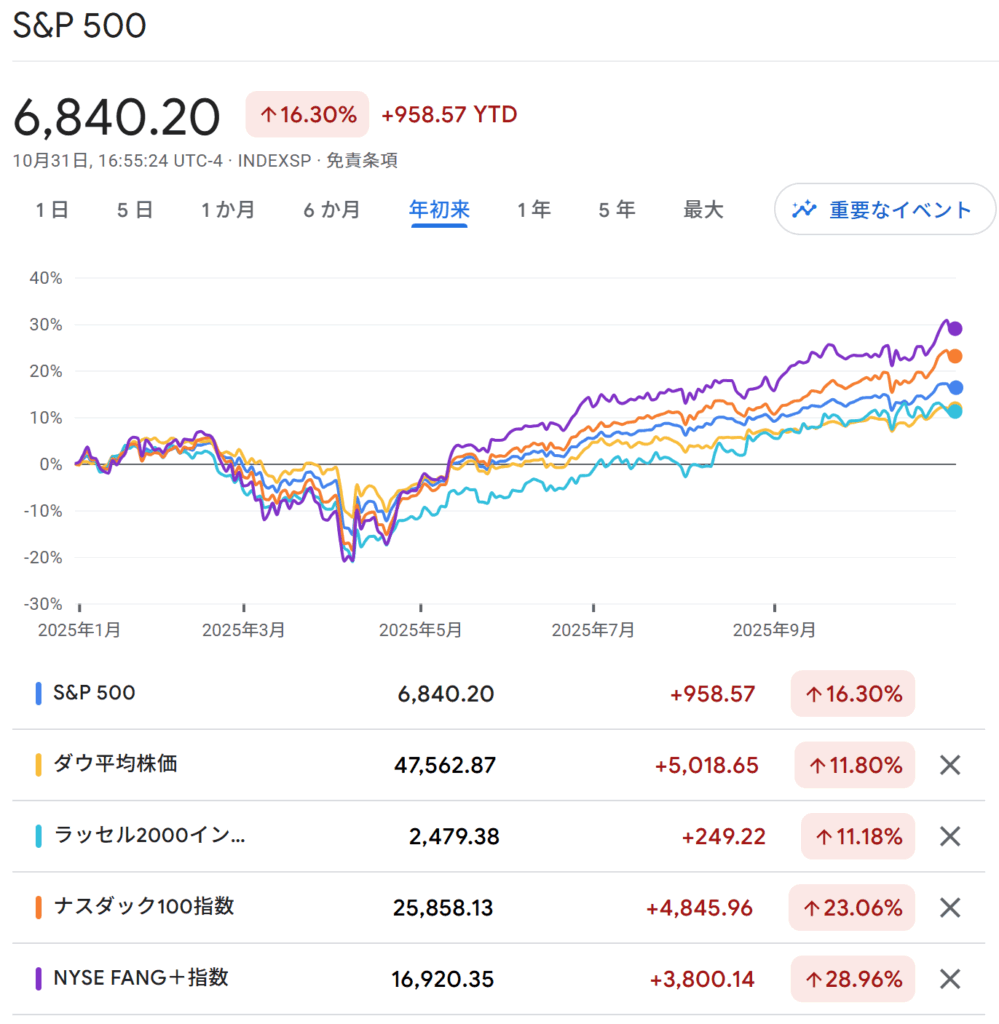The image size is (999, 1024).
Task: Show the 1年 chart range
Action: [x=534, y=210]
